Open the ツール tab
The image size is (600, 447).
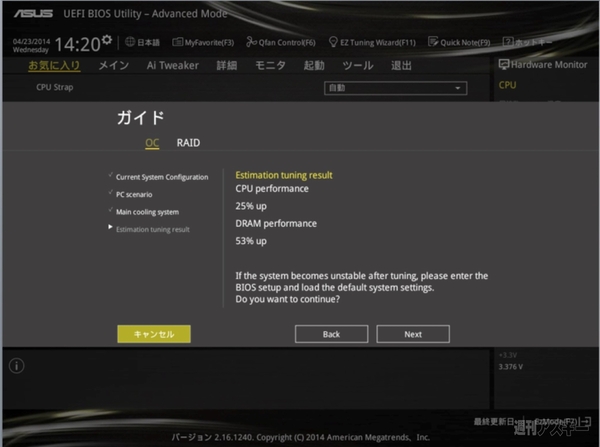358,65
